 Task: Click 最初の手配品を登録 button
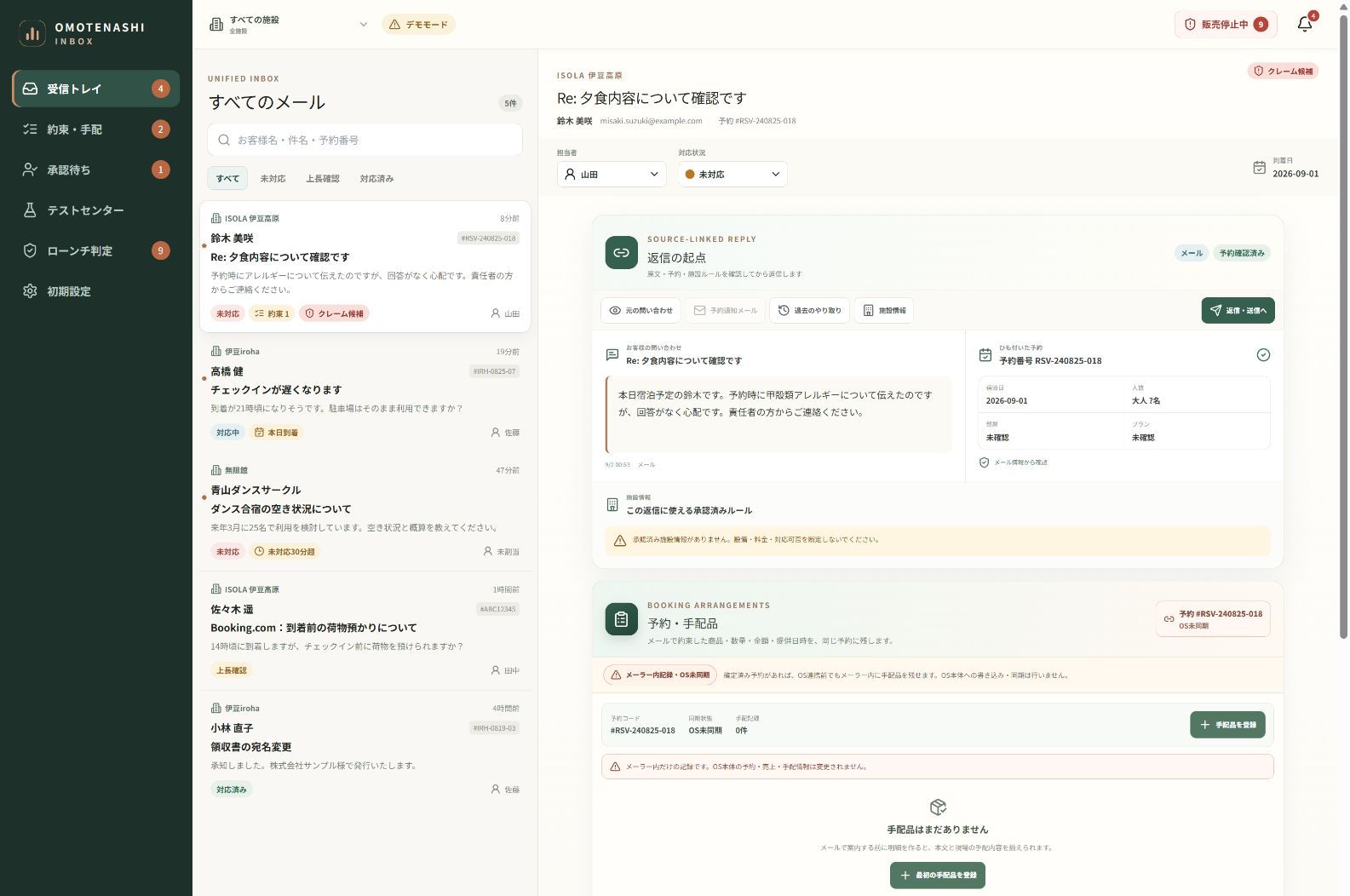(x=937, y=876)
